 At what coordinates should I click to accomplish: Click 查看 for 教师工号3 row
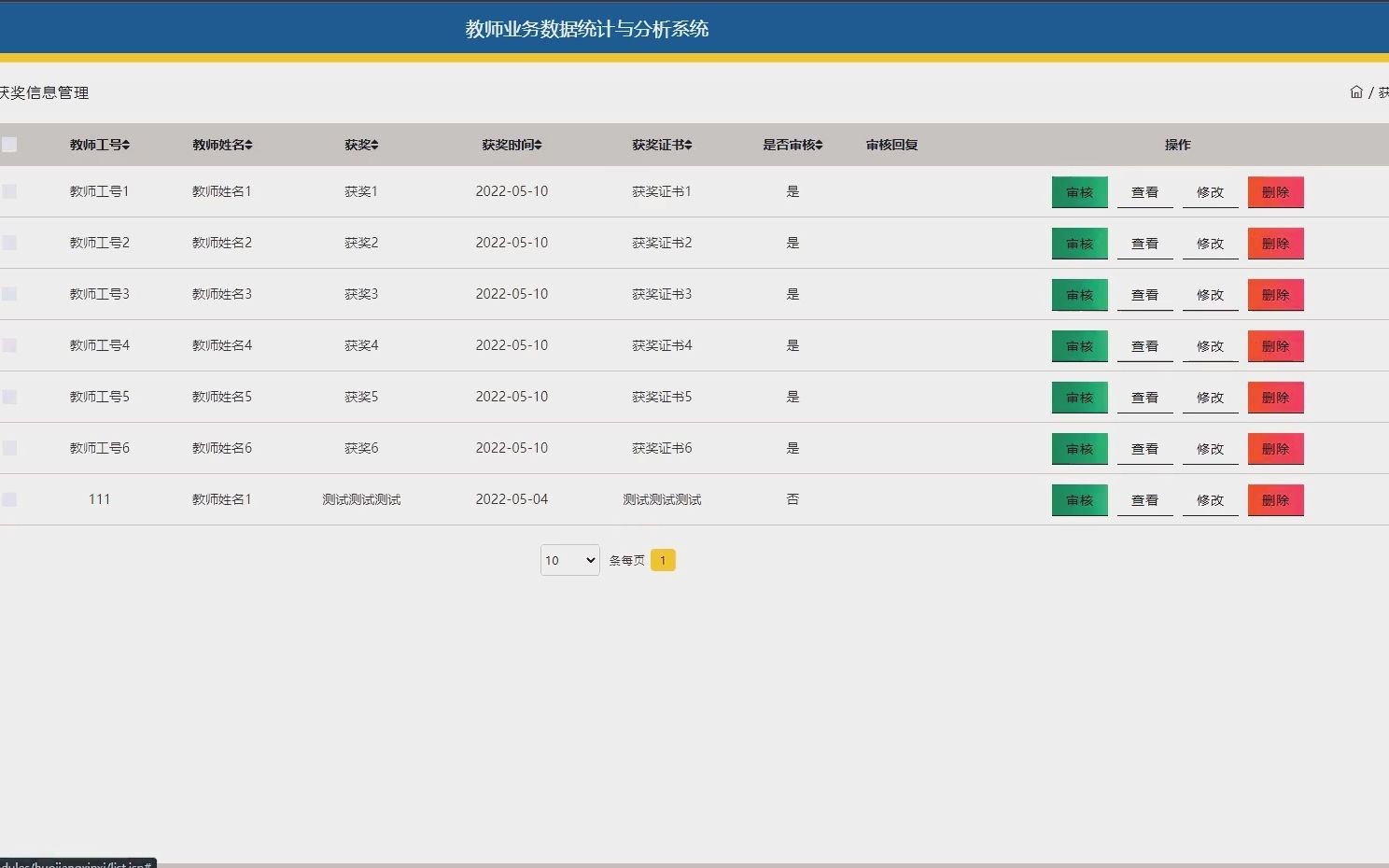coord(1145,295)
